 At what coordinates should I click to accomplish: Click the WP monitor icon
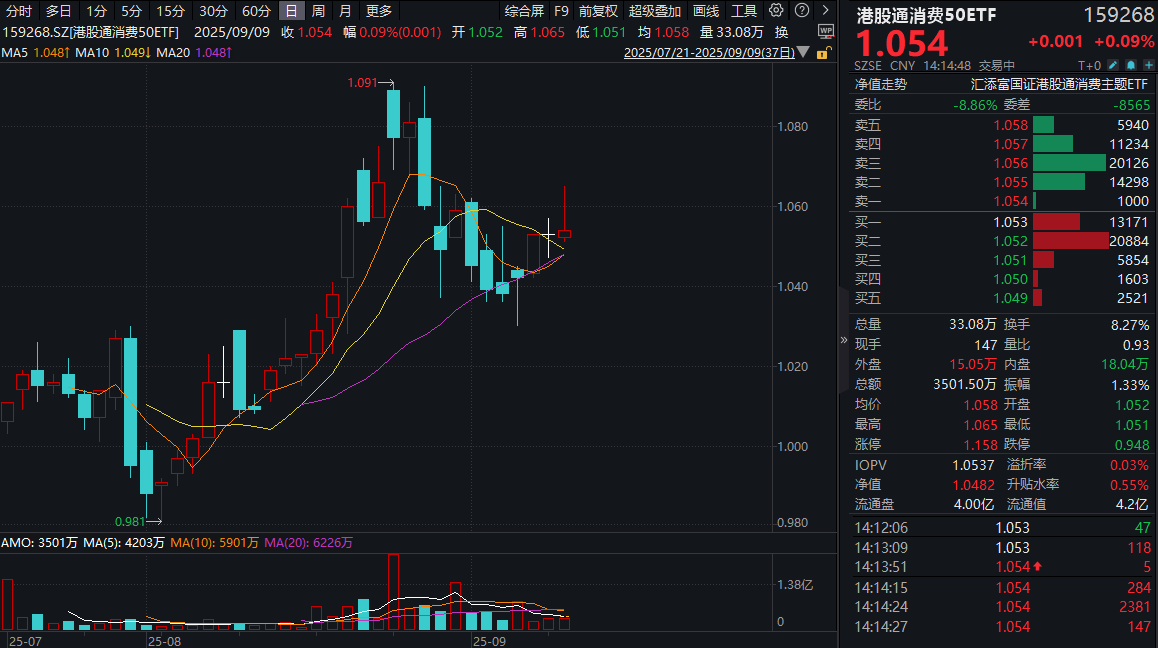(x=825, y=31)
